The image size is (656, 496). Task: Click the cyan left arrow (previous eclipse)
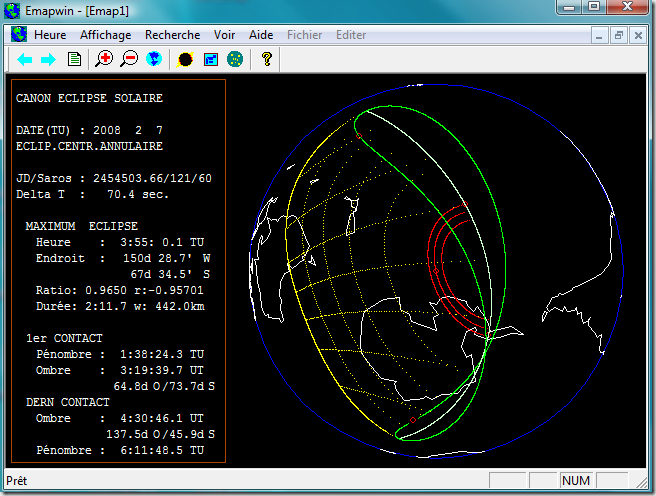[x=24, y=60]
